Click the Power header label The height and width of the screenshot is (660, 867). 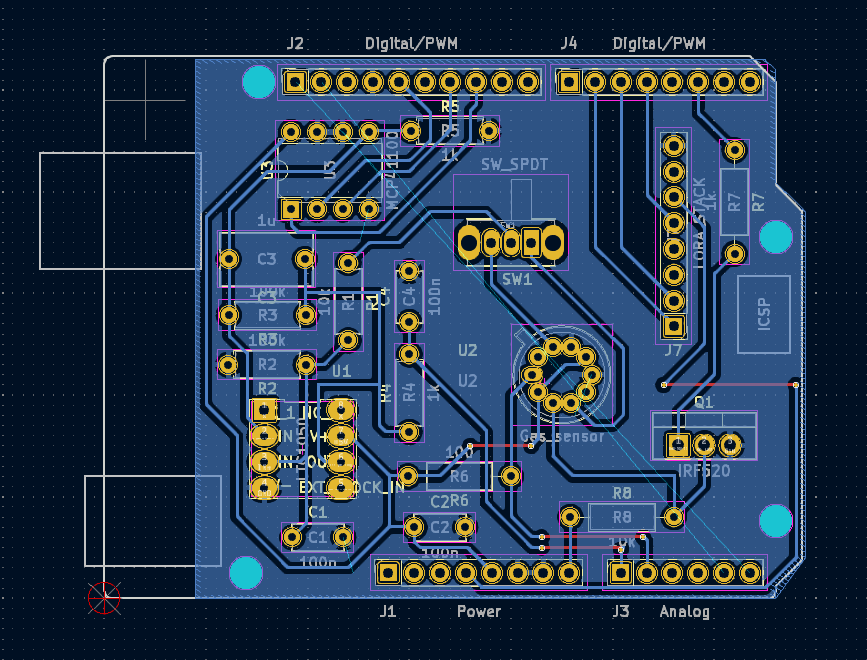(479, 611)
